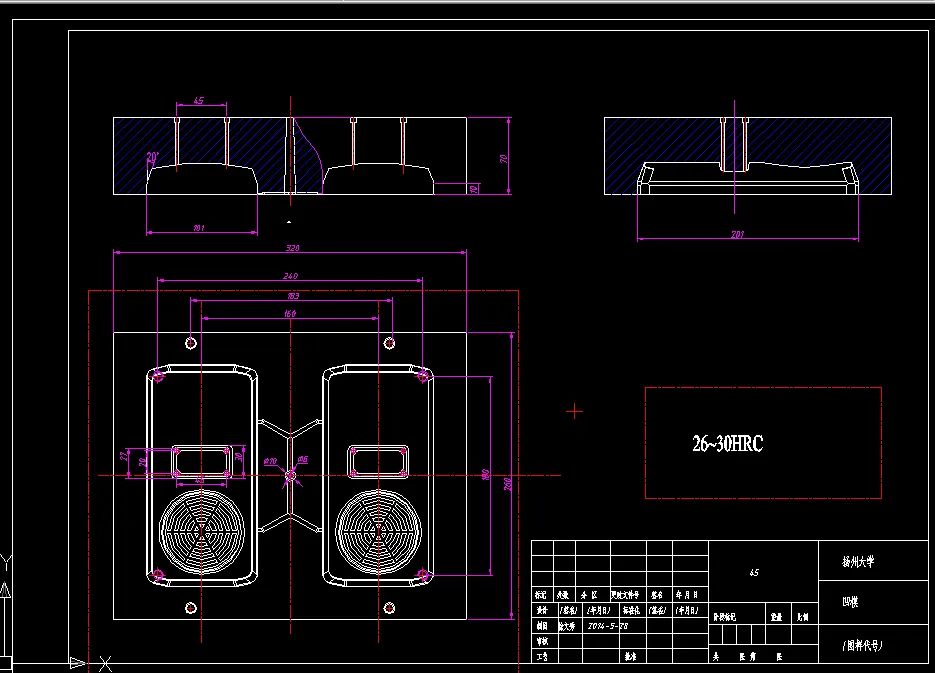Click the UCS X-axis icon
The width and height of the screenshot is (935, 673).
tap(91, 663)
